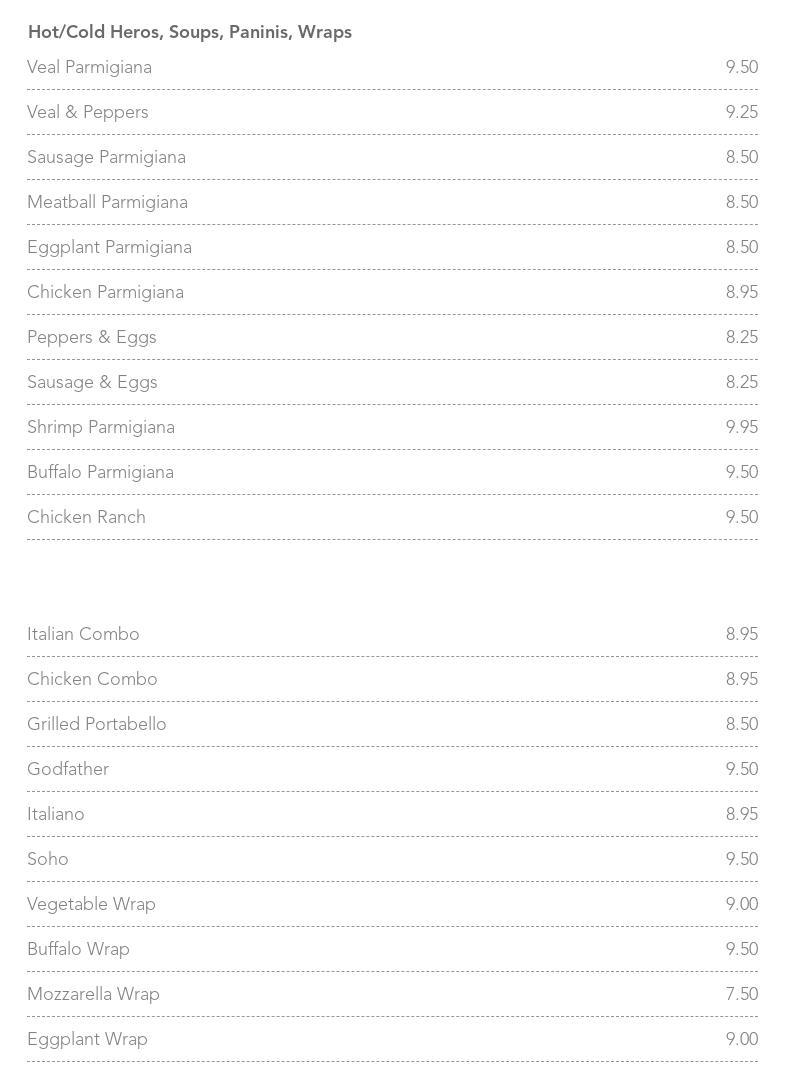Select the Shrimp Parmigiana item
Screen dimensions: 785x1088
tap(100, 427)
